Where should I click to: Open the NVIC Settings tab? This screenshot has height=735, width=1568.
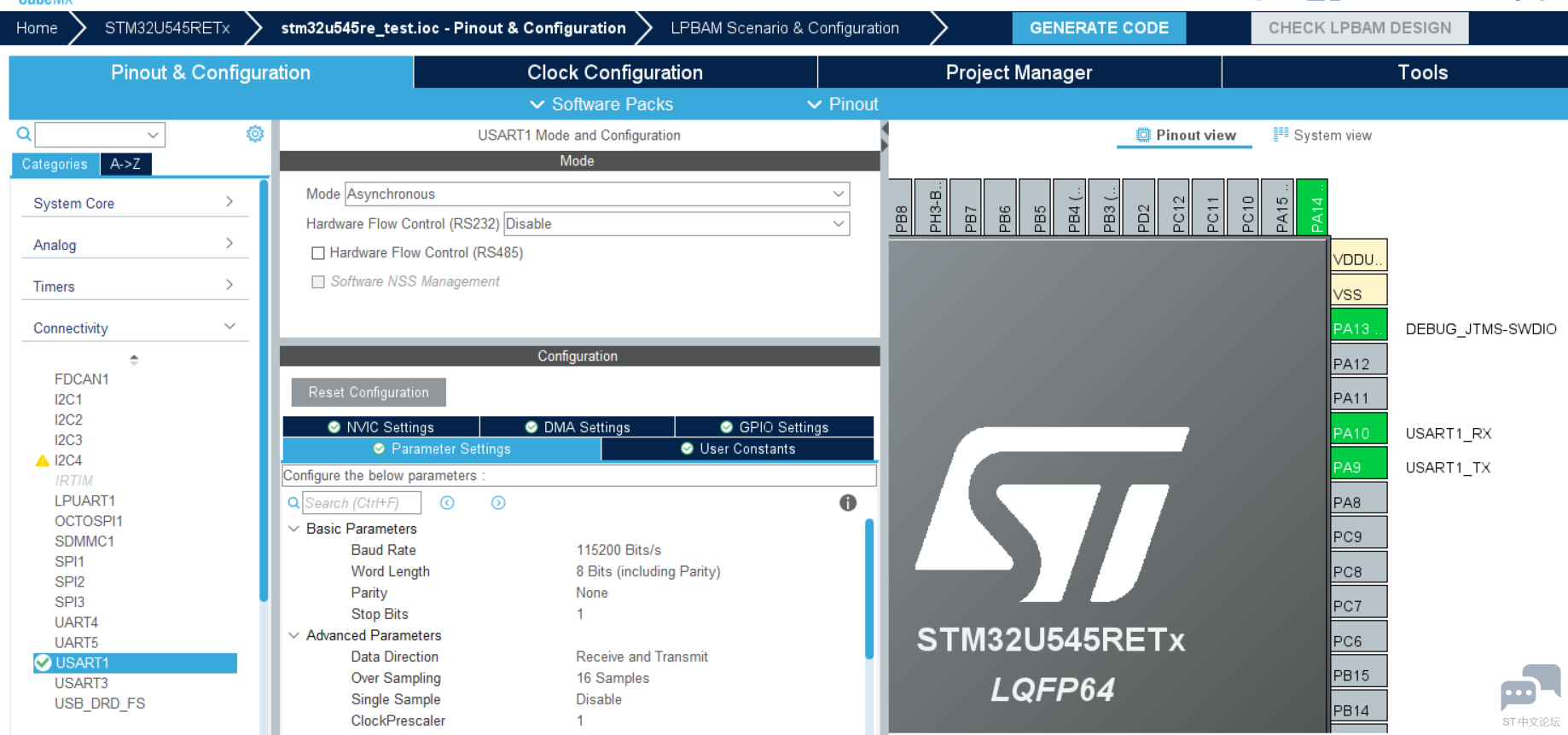(381, 427)
